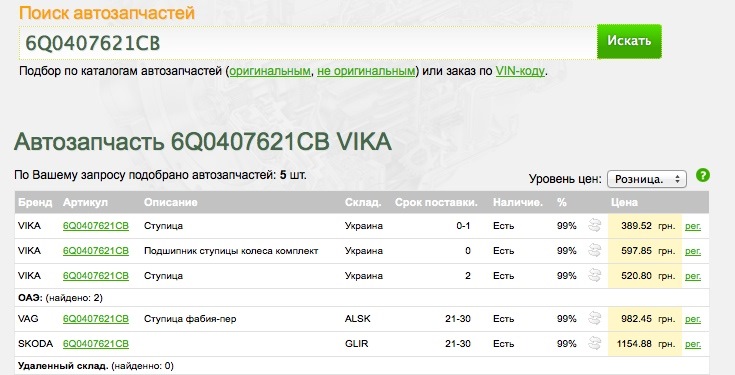735x375 pixels.
Task: Click the exchange arrows icon in 389.52 row
Action: click(594, 225)
